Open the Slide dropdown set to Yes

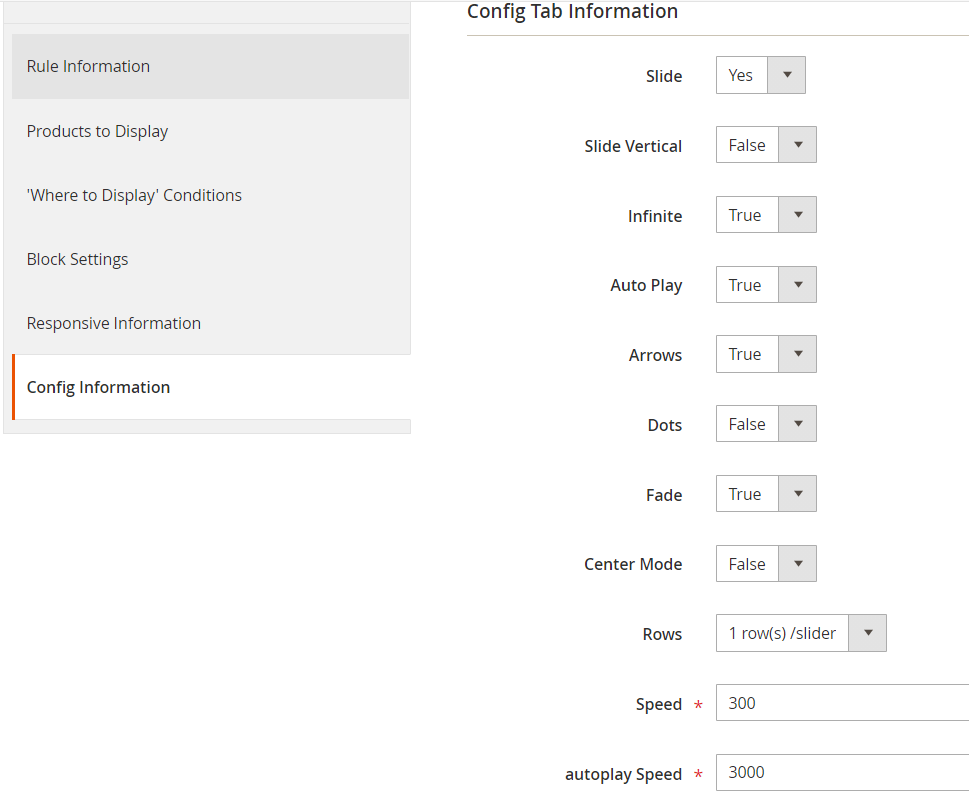[x=760, y=76]
